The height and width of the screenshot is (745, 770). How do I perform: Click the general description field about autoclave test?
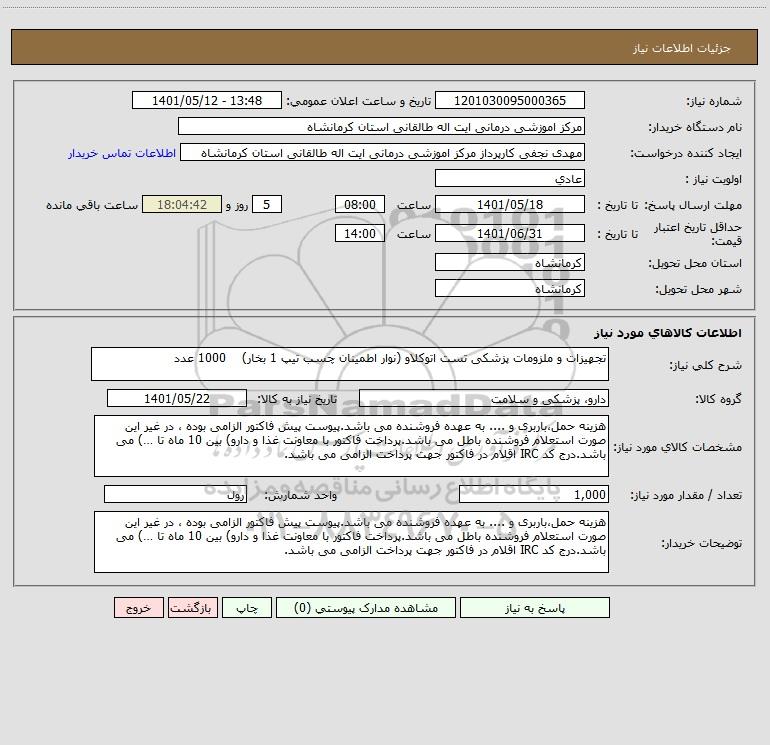coord(350,364)
